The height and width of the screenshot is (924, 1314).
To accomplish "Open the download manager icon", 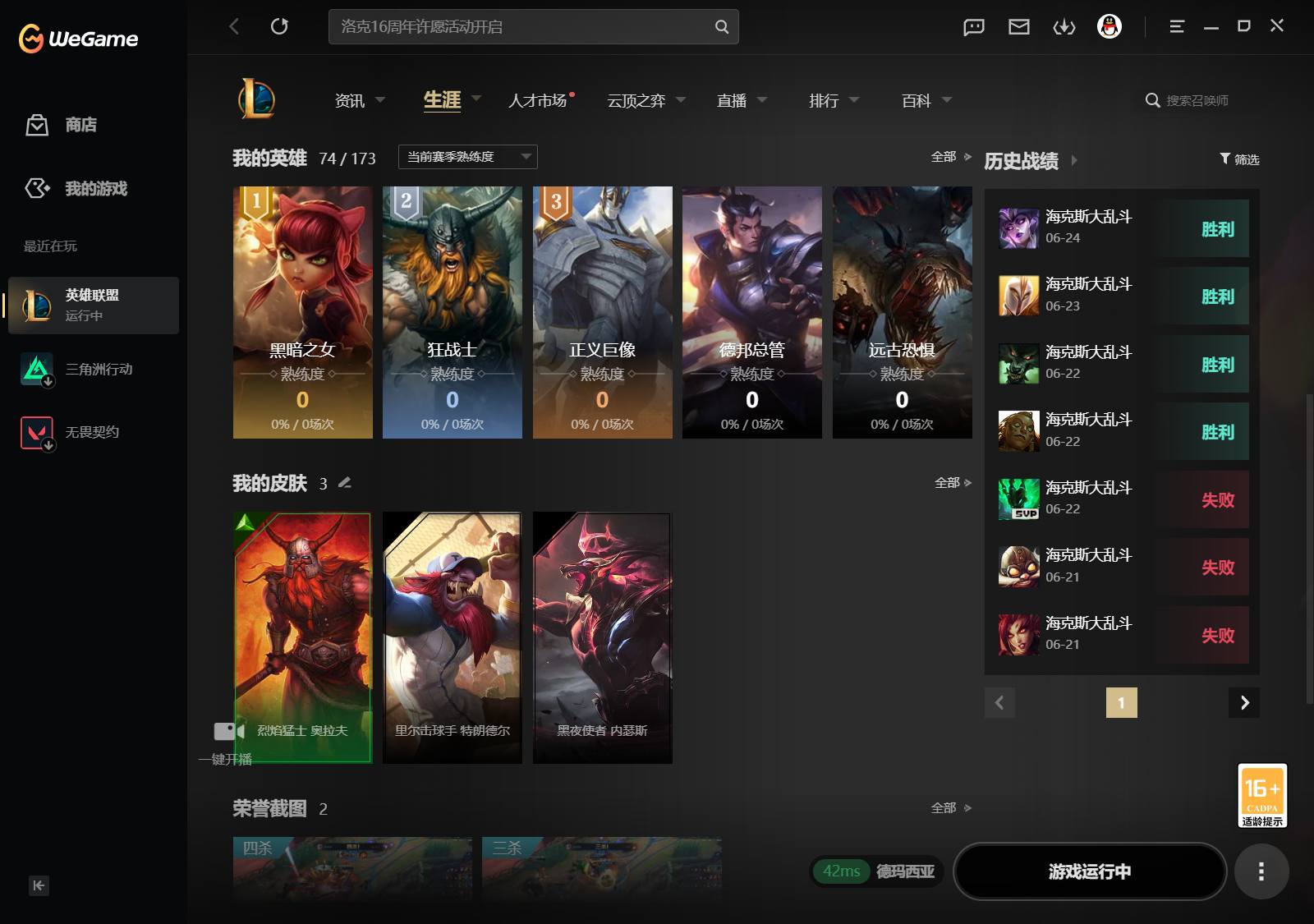I will 1064,27.
